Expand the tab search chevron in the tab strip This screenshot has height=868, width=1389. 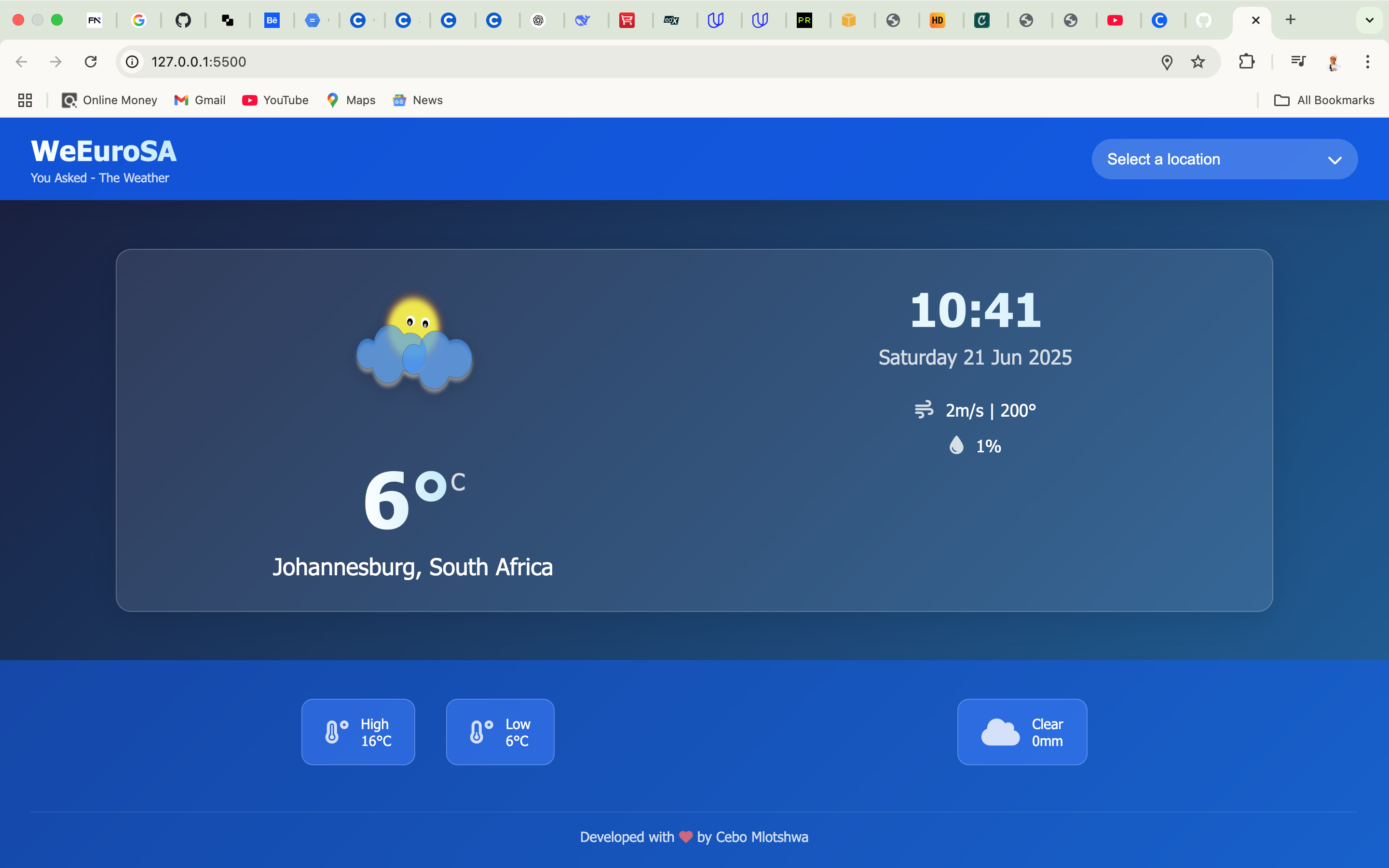[x=1370, y=20]
